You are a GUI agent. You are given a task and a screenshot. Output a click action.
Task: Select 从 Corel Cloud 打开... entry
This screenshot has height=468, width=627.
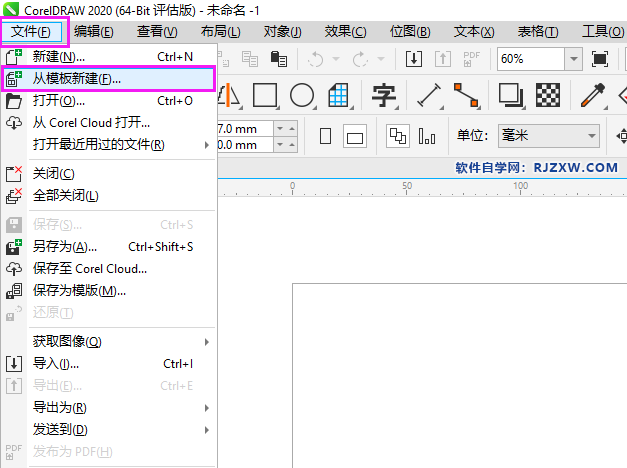tap(109, 123)
